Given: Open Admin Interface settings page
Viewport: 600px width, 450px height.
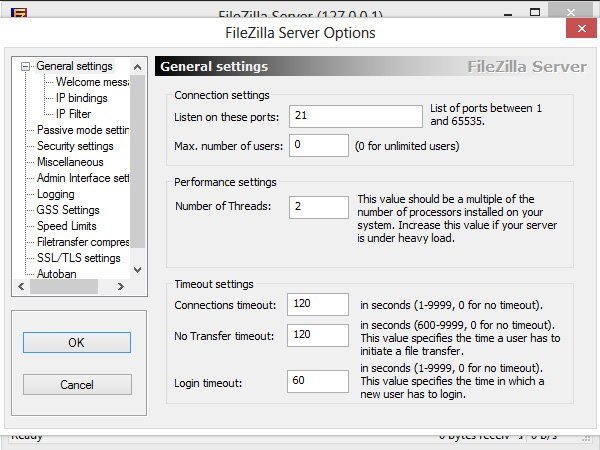Looking at the screenshot, I should (83, 178).
